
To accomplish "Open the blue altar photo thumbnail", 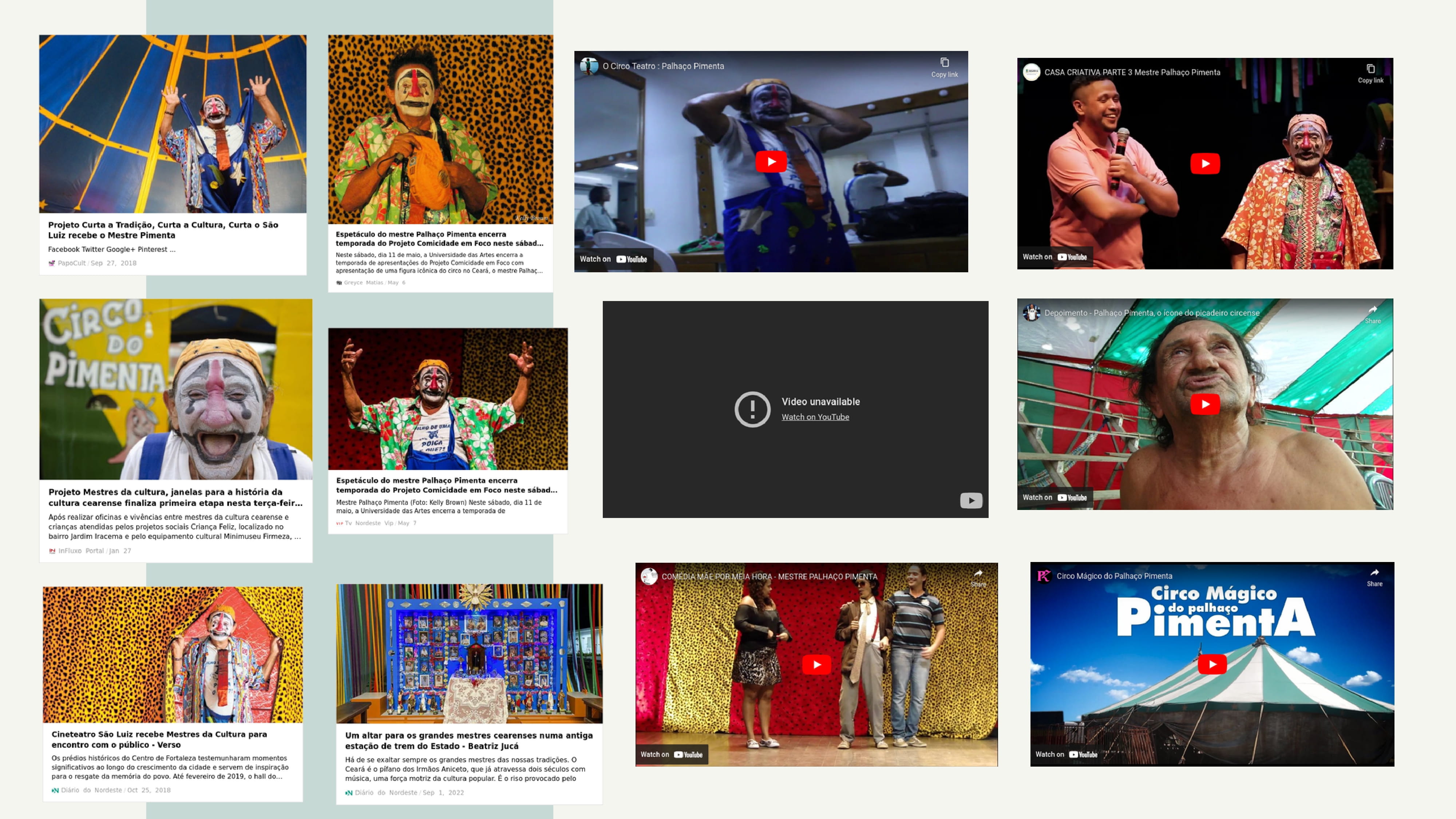I will pyautogui.click(x=469, y=653).
